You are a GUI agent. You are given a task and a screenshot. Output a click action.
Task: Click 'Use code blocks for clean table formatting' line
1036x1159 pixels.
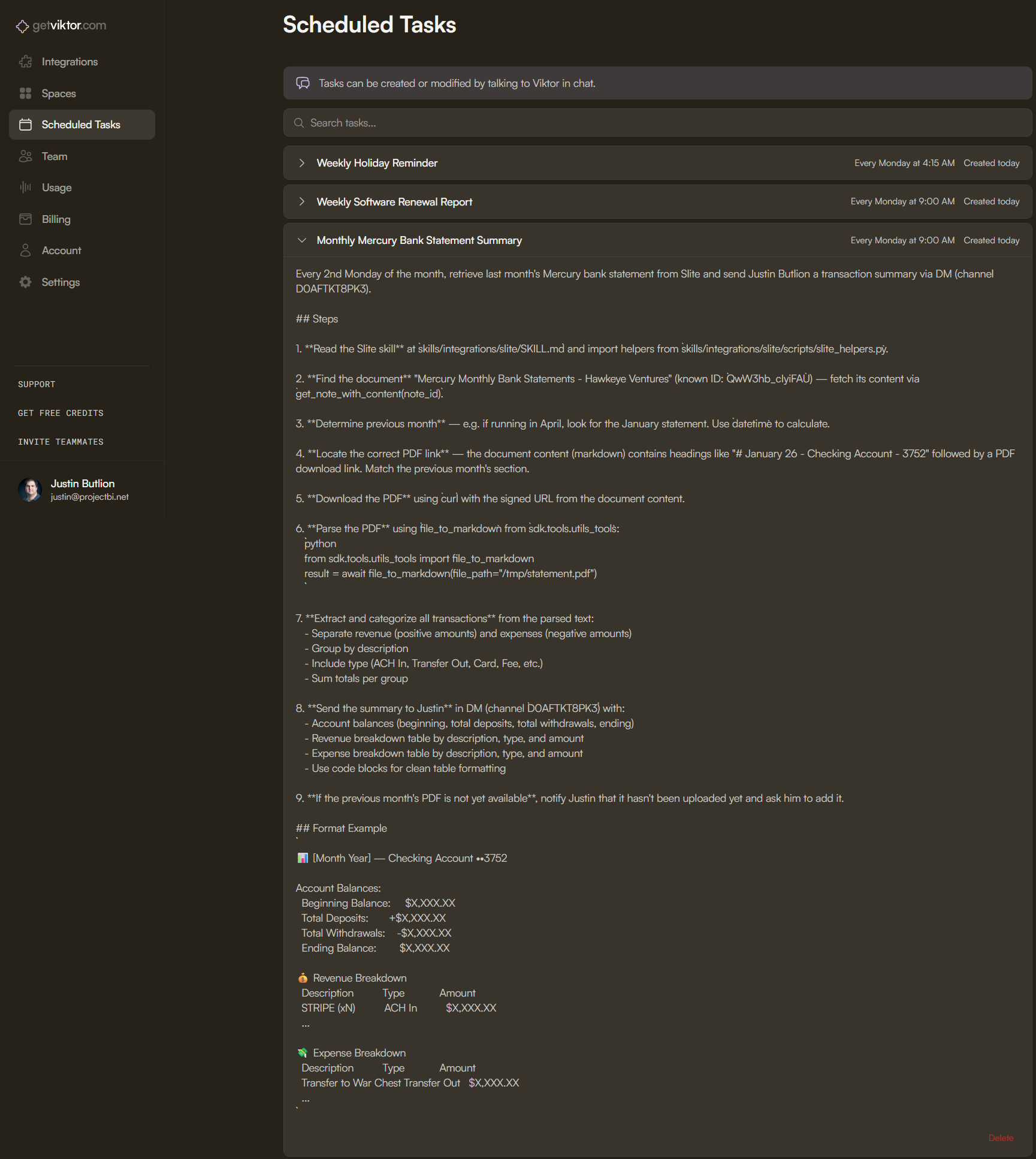coord(405,768)
